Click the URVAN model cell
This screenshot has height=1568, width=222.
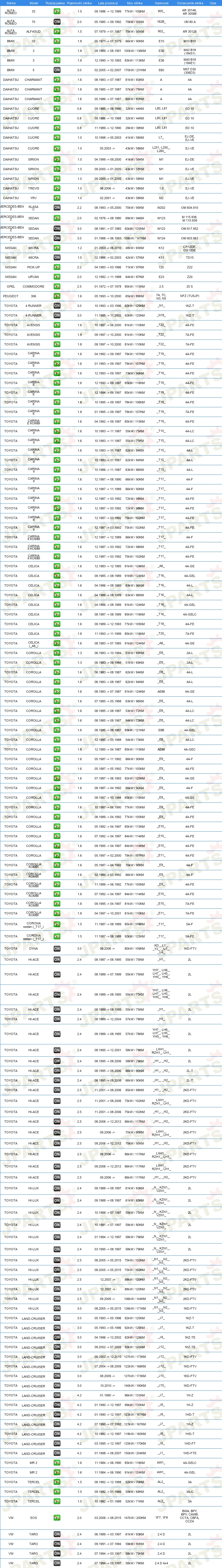33,276
